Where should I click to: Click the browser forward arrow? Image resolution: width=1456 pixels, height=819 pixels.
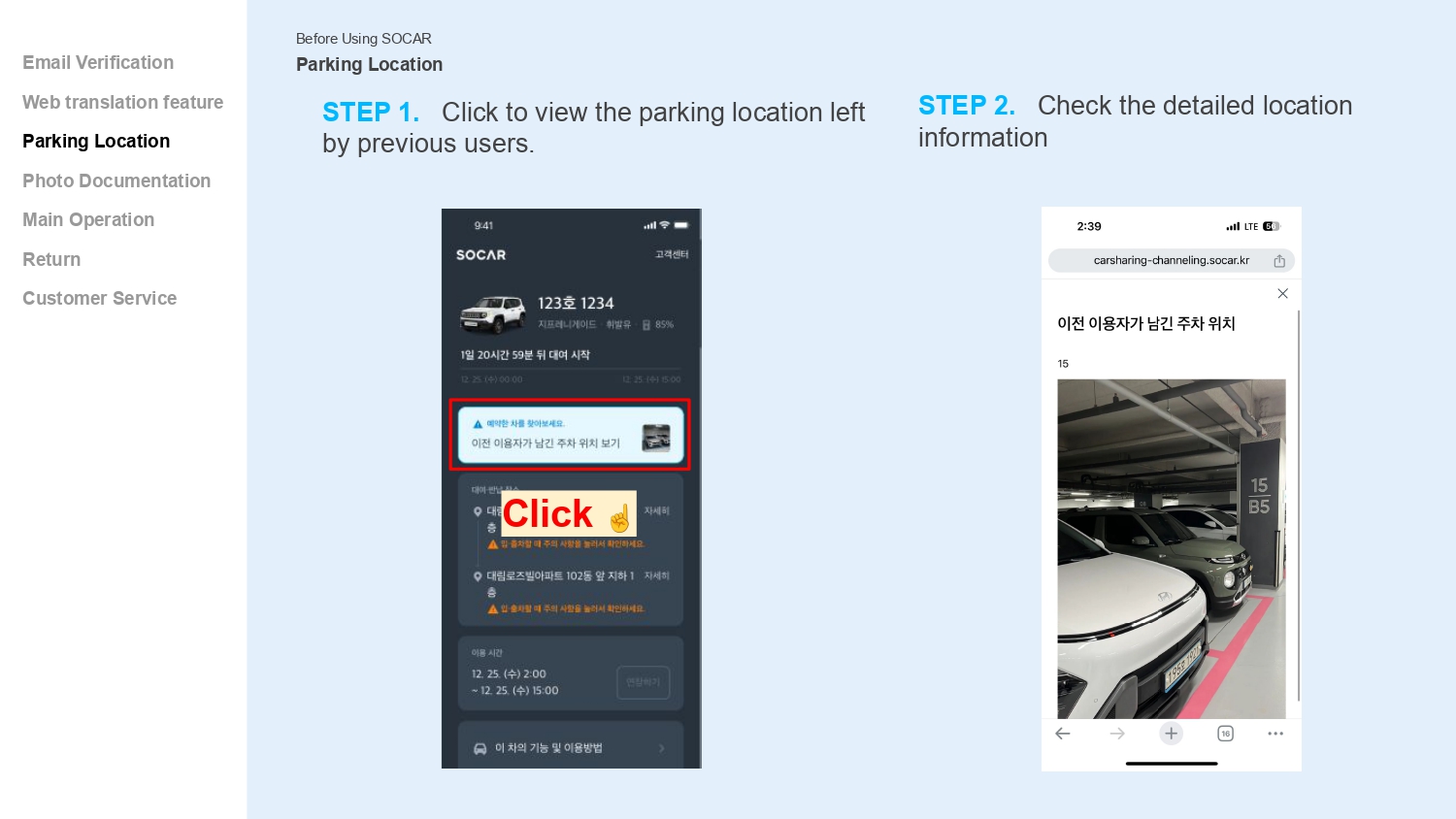click(x=1117, y=734)
